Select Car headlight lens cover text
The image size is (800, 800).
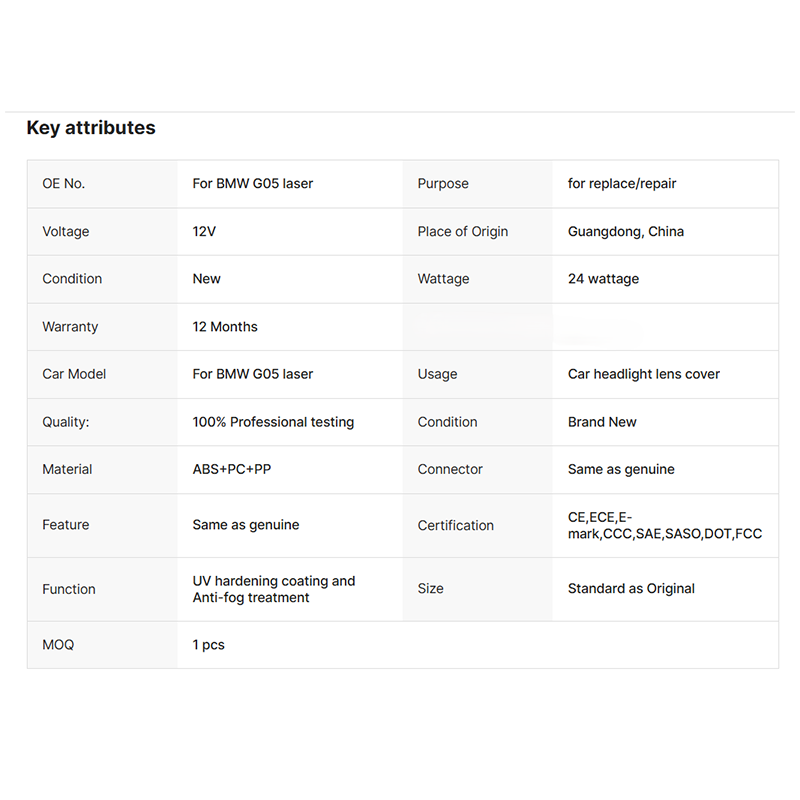tap(643, 374)
